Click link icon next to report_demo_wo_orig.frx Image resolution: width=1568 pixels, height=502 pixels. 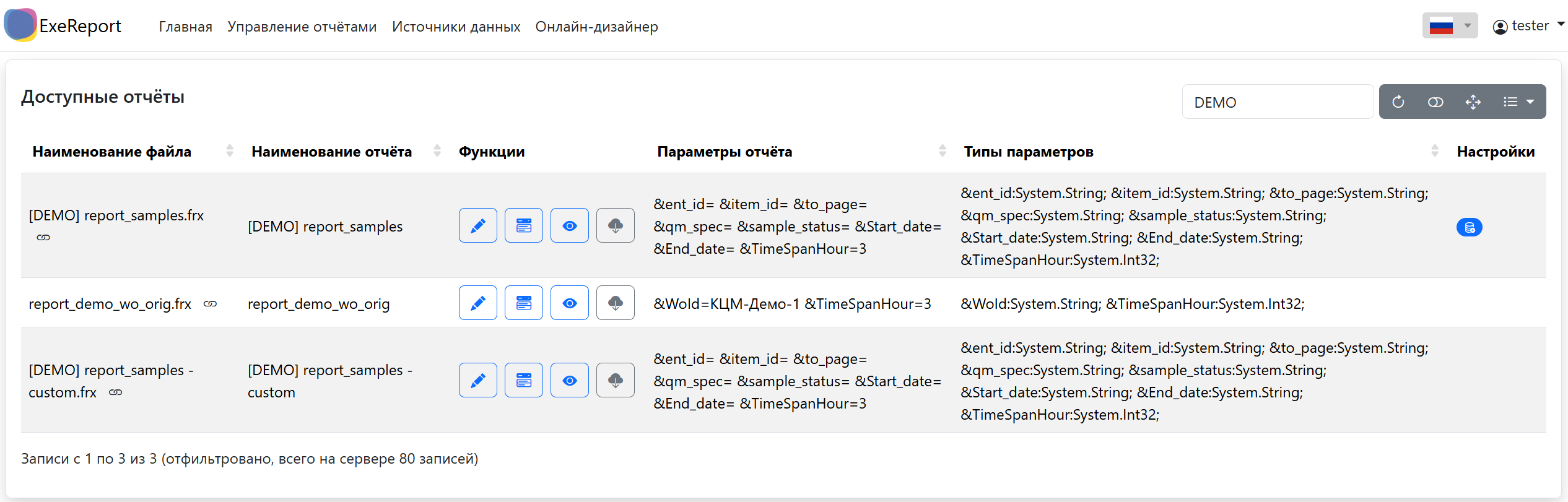[x=211, y=304]
